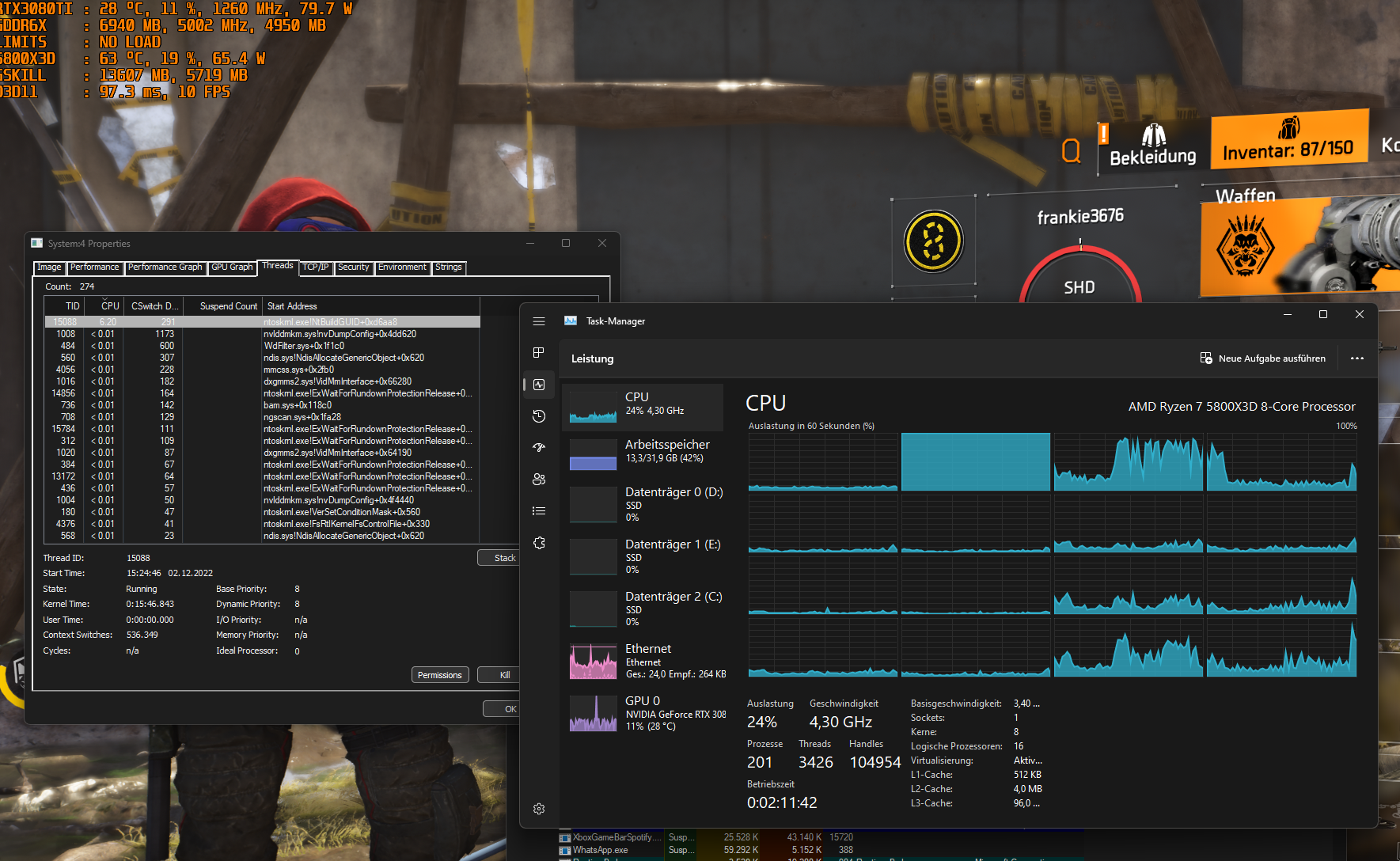Select the Threads tab

pyautogui.click(x=278, y=266)
